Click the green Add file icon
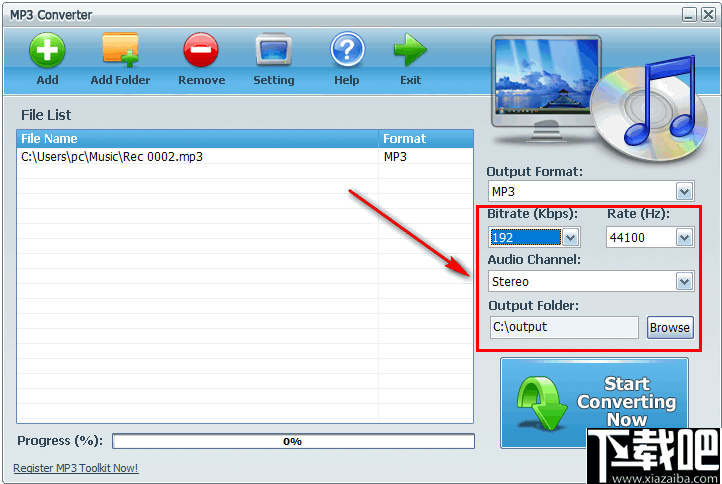The width and height of the screenshot is (722, 484). coord(47,50)
